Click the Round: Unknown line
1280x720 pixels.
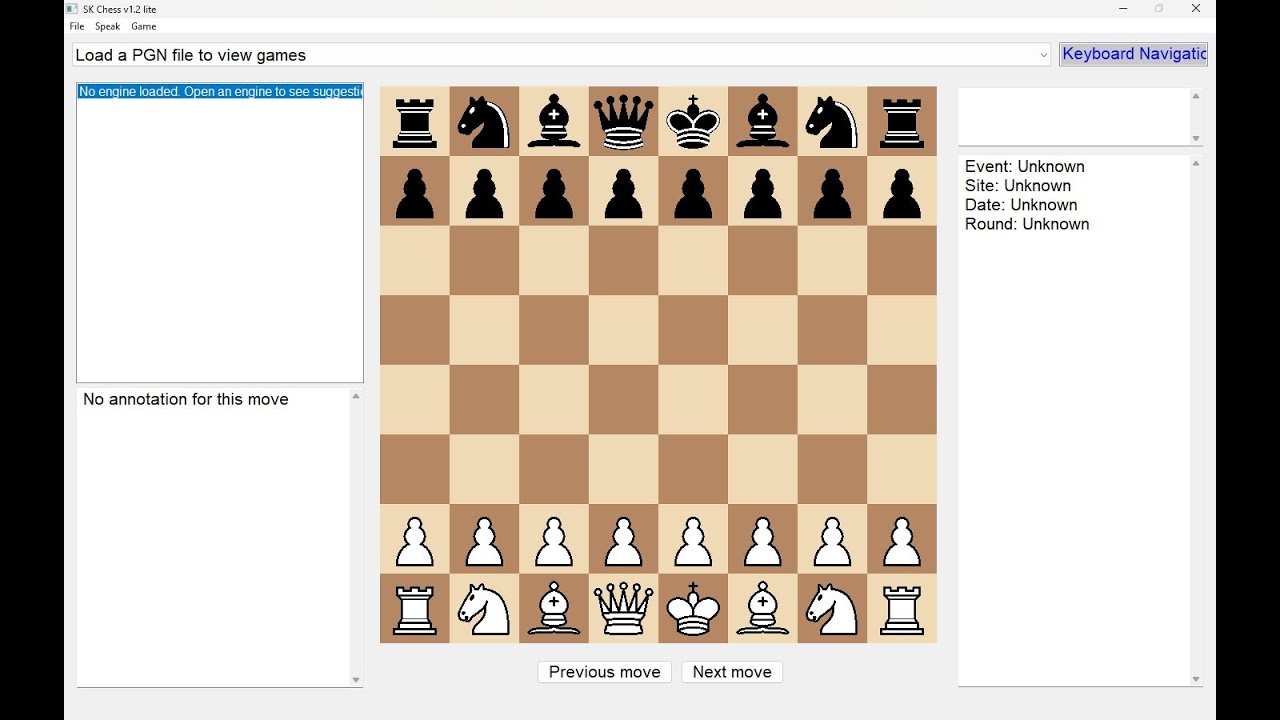click(1027, 224)
